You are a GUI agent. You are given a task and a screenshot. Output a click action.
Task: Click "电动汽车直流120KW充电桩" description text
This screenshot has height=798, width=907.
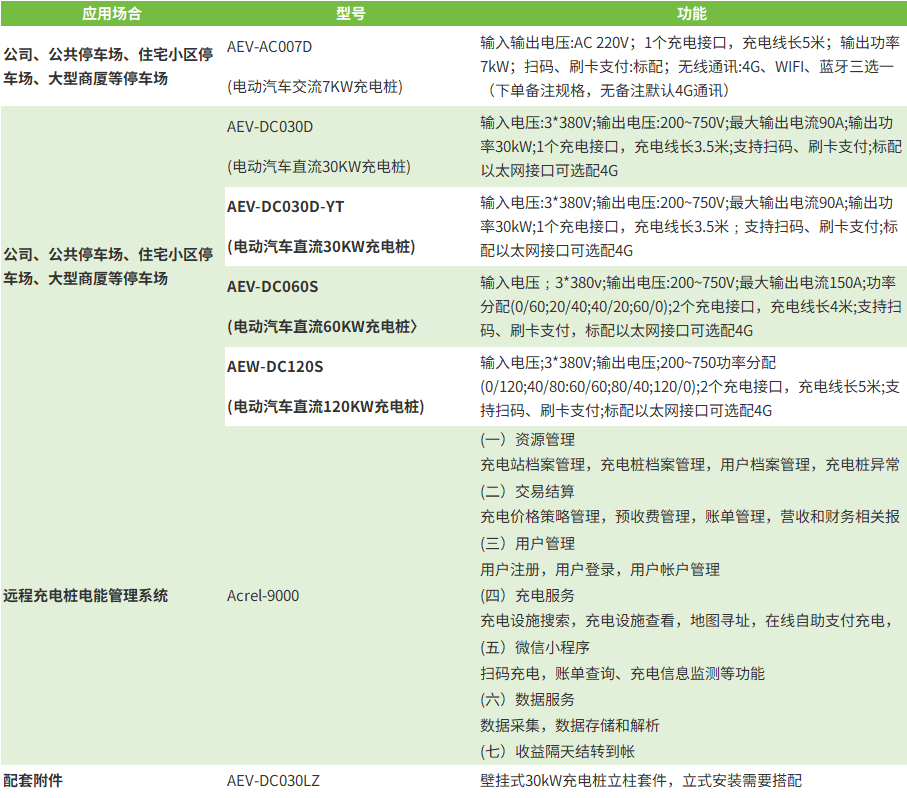(324, 406)
